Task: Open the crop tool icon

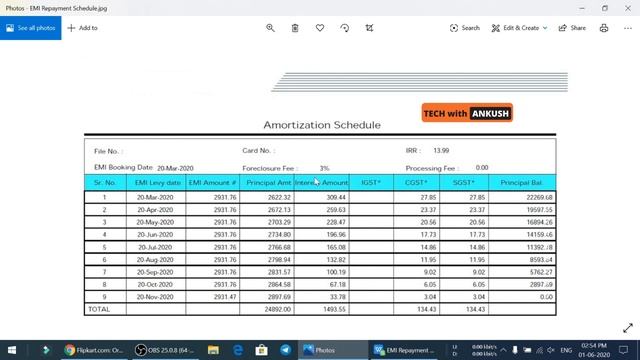Action: coord(369,28)
